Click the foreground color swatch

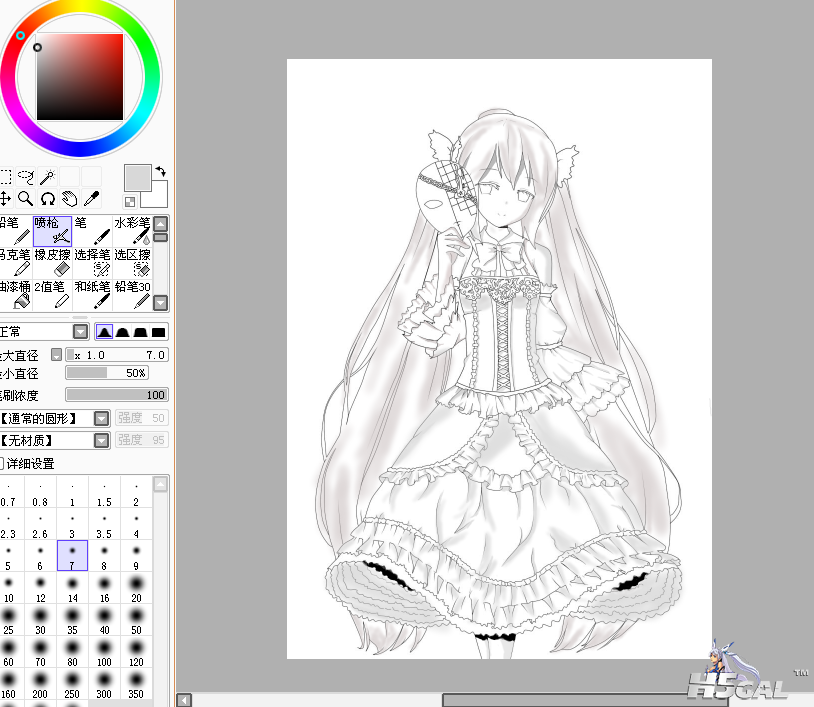click(x=137, y=178)
